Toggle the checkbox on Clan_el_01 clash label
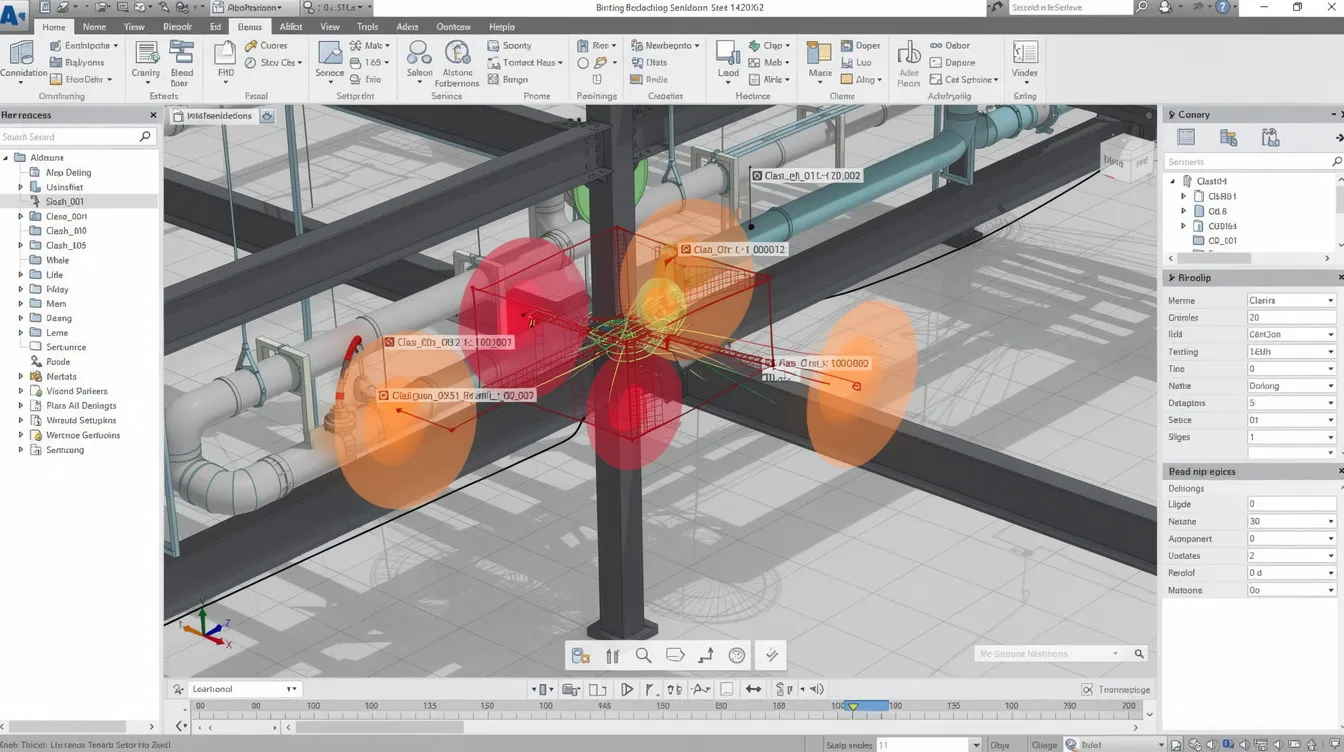 [757, 176]
